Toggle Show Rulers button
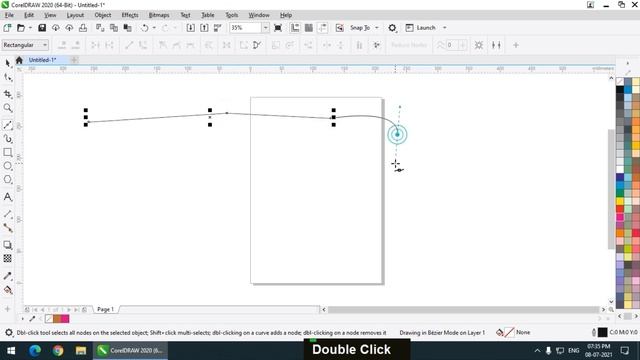640x360 pixels. (x=295, y=28)
